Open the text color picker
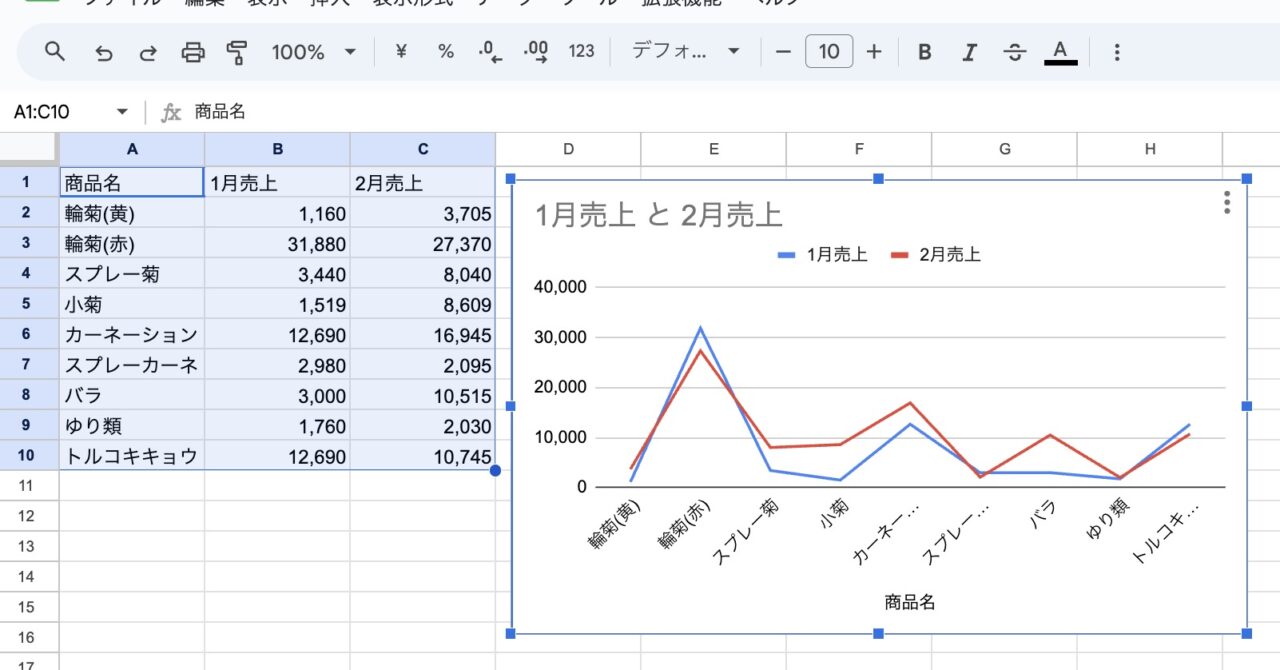The height and width of the screenshot is (670, 1280). pyautogui.click(x=1060, y=52)
